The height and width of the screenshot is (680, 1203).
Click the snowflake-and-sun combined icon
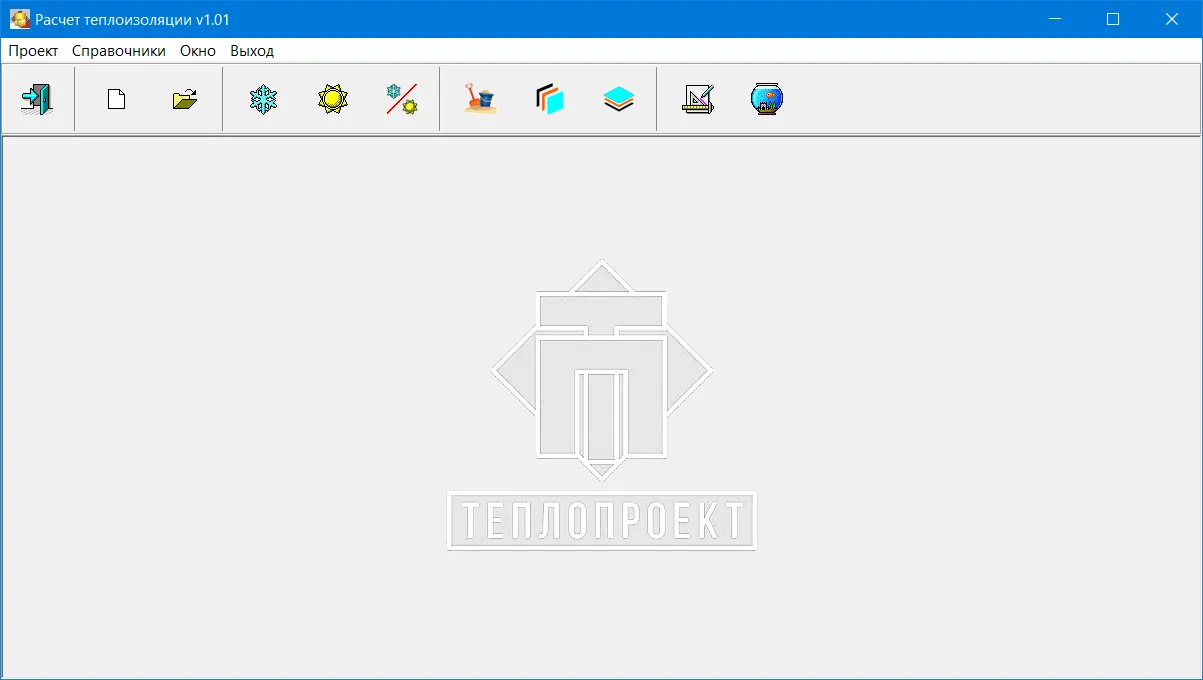[402, 99]
